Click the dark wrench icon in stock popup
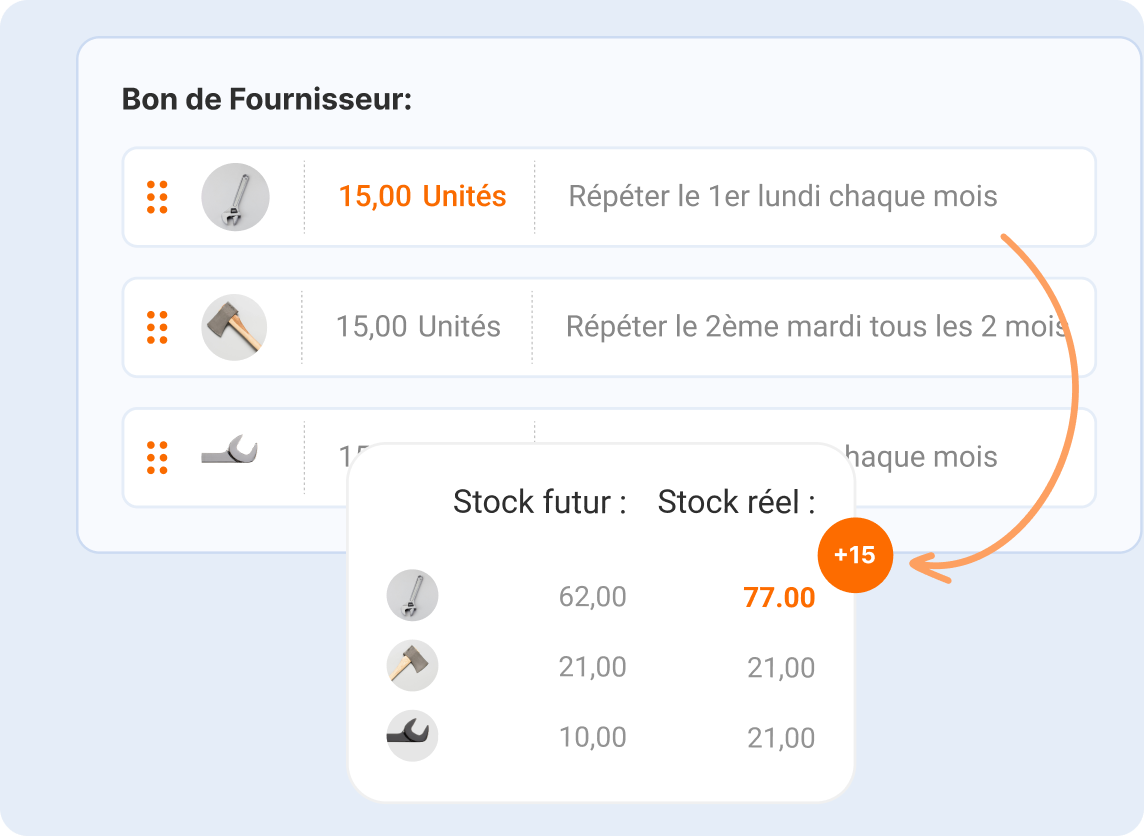 click(412, 737)
